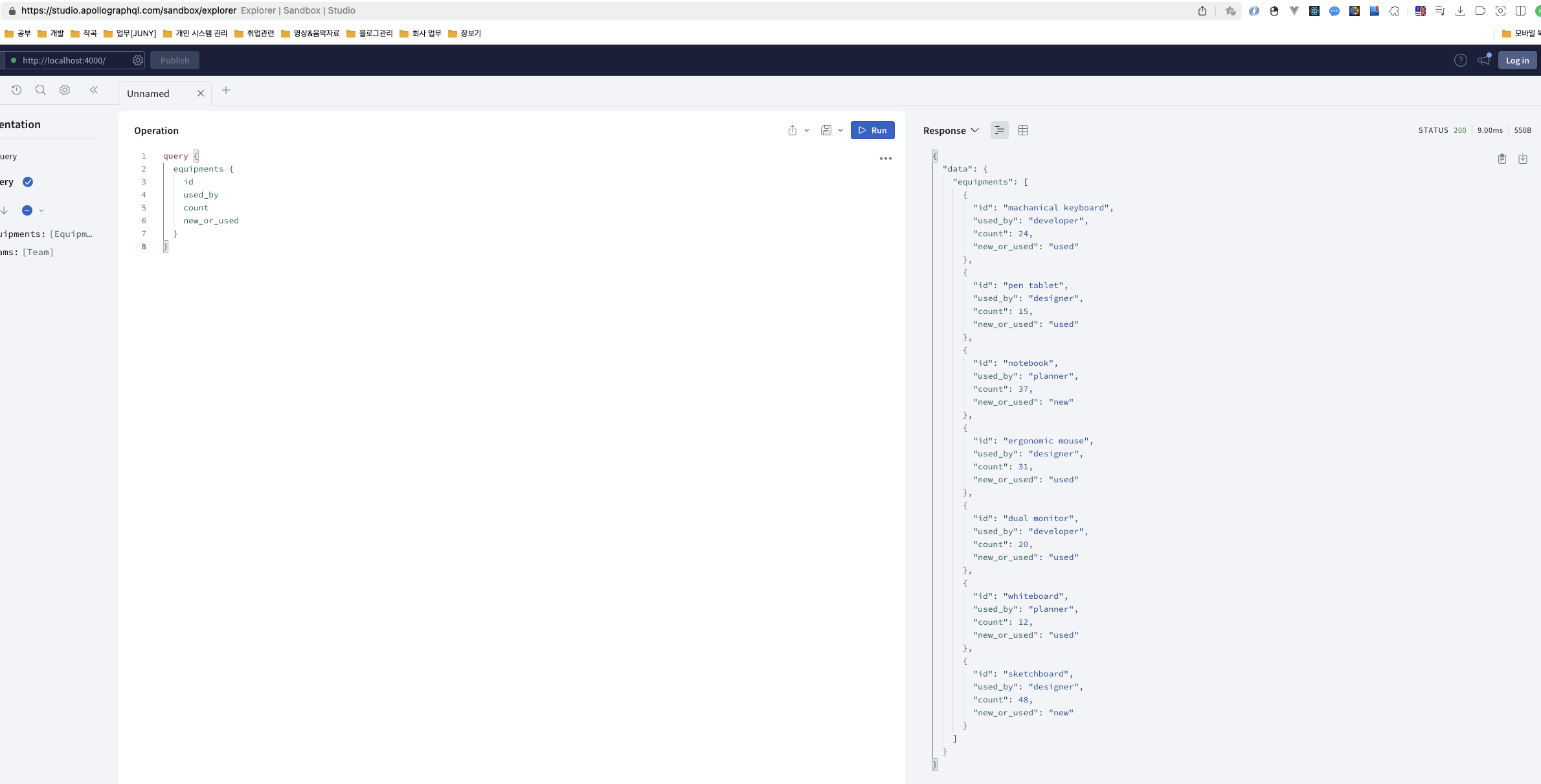
Task: Add a new operation tab
Action: click(226, 90)
